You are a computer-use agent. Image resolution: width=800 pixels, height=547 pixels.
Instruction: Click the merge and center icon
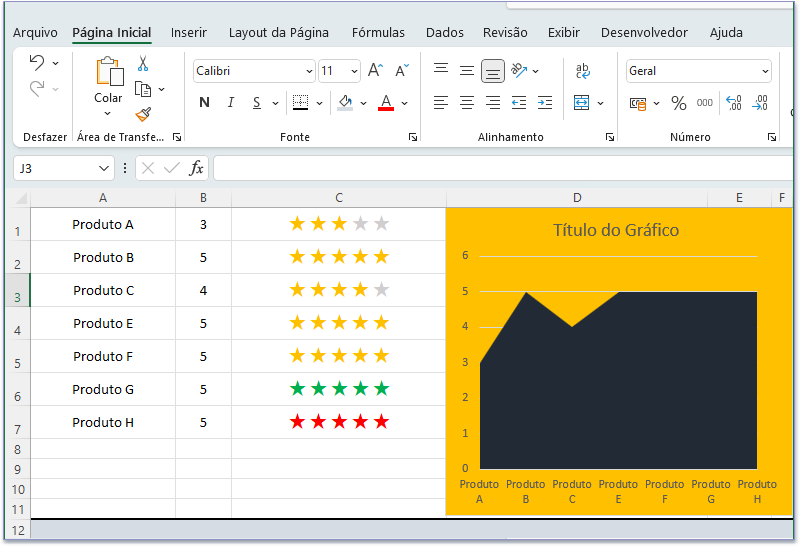[582, 103]
